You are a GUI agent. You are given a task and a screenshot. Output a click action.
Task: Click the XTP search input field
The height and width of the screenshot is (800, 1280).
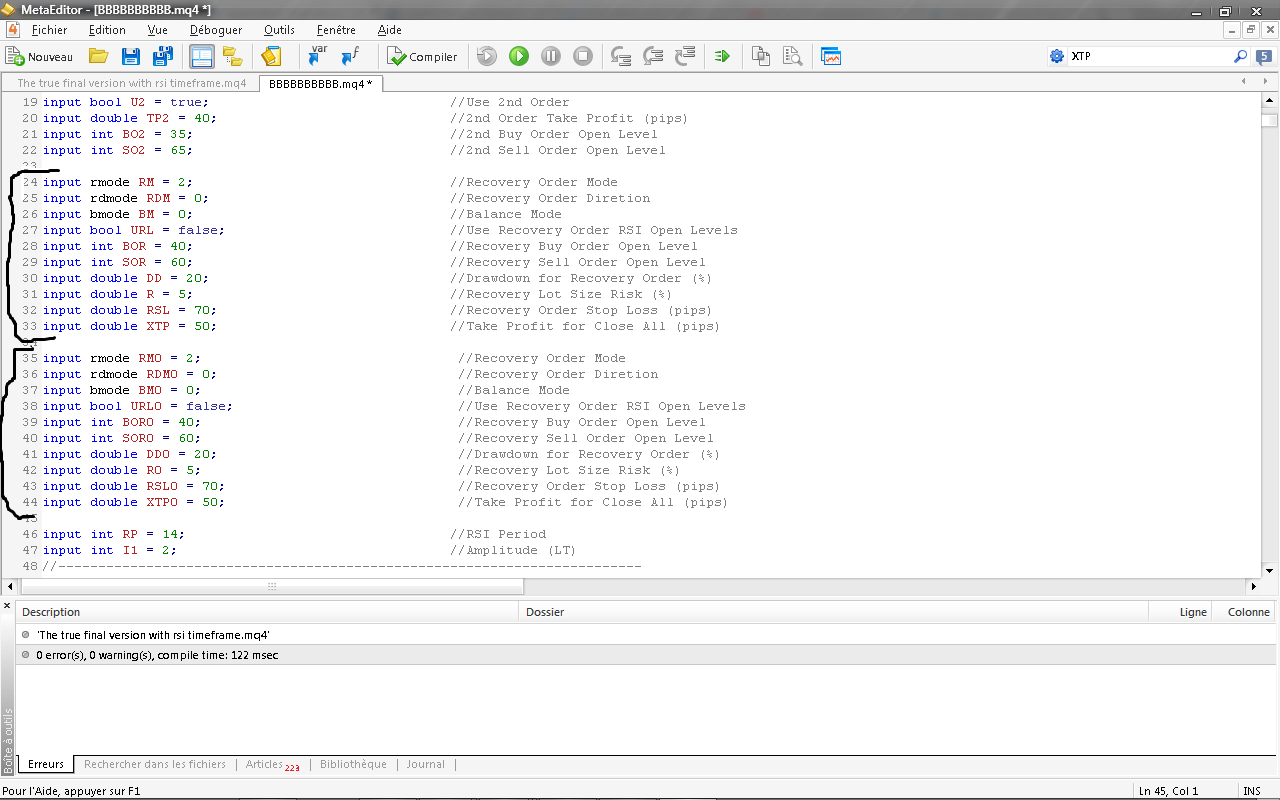pyautogui.click(x=1150, y=57)
